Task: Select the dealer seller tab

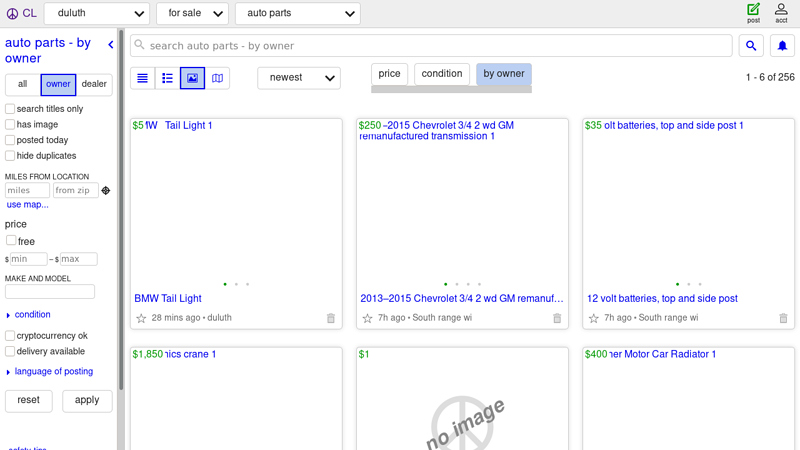Action: [94, 84]
